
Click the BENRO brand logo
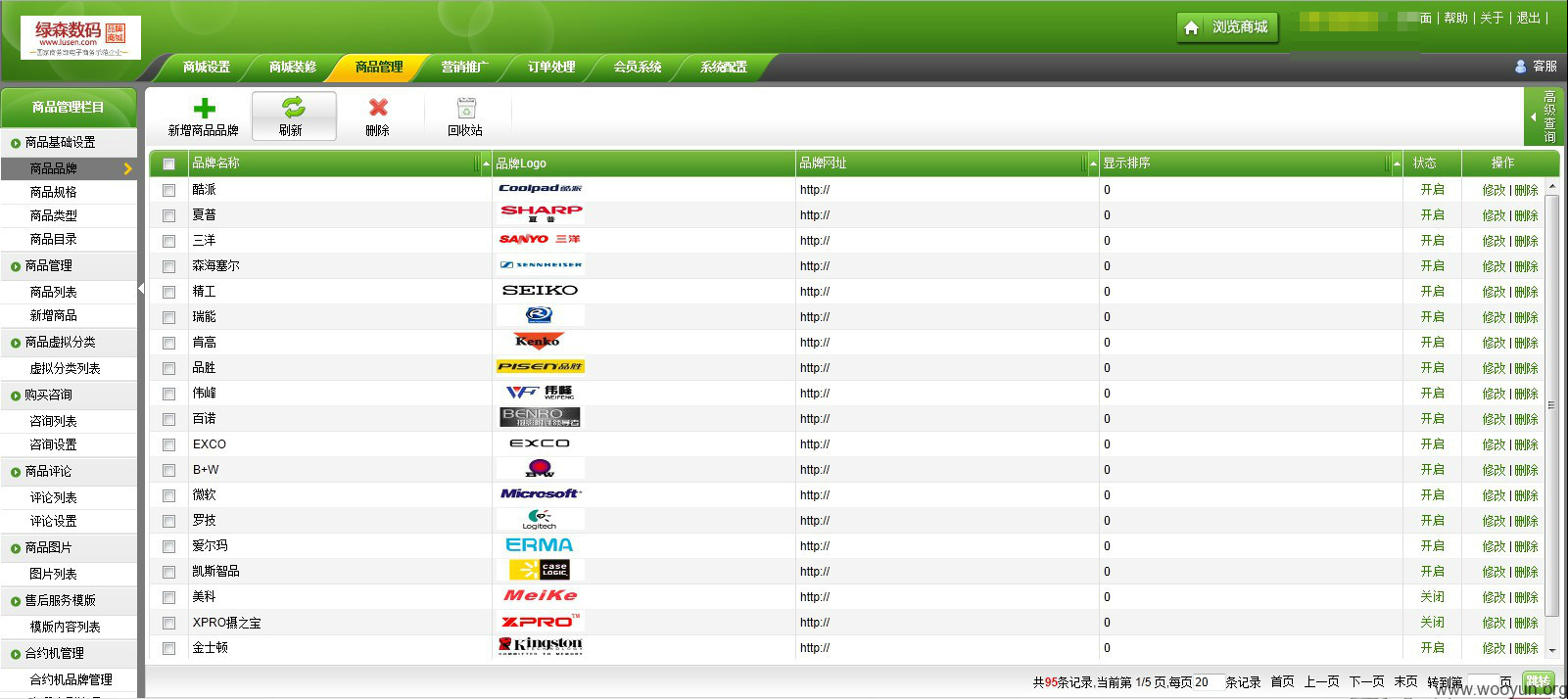[x=541, y=417]
